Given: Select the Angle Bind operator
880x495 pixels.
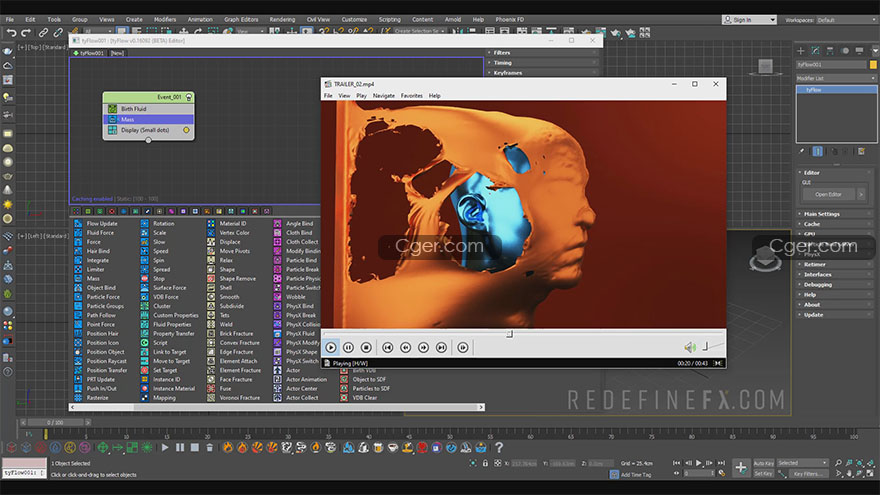Looking at the screenshot, I should (299, 223).
